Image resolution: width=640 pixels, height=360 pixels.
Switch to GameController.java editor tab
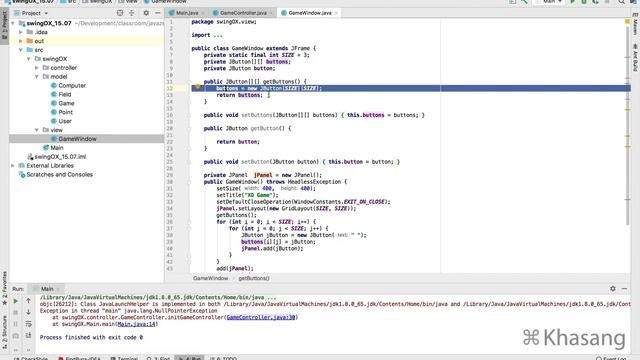tap(243, 13)
